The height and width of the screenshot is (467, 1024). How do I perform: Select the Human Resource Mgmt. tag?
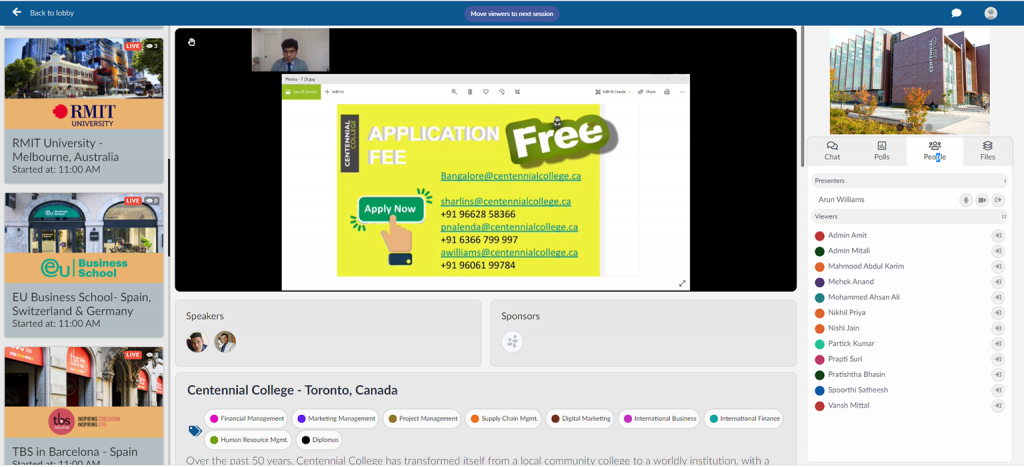click(x=248, y=440)
